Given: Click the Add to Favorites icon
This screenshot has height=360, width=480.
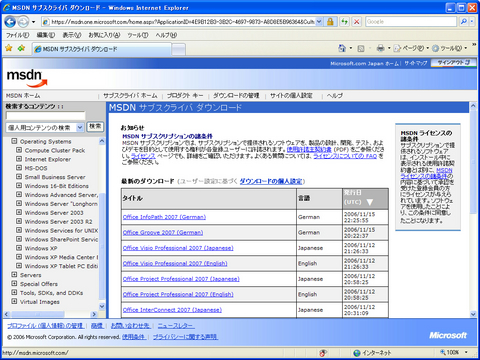Looking at the screenshot, I should (22, 48).
